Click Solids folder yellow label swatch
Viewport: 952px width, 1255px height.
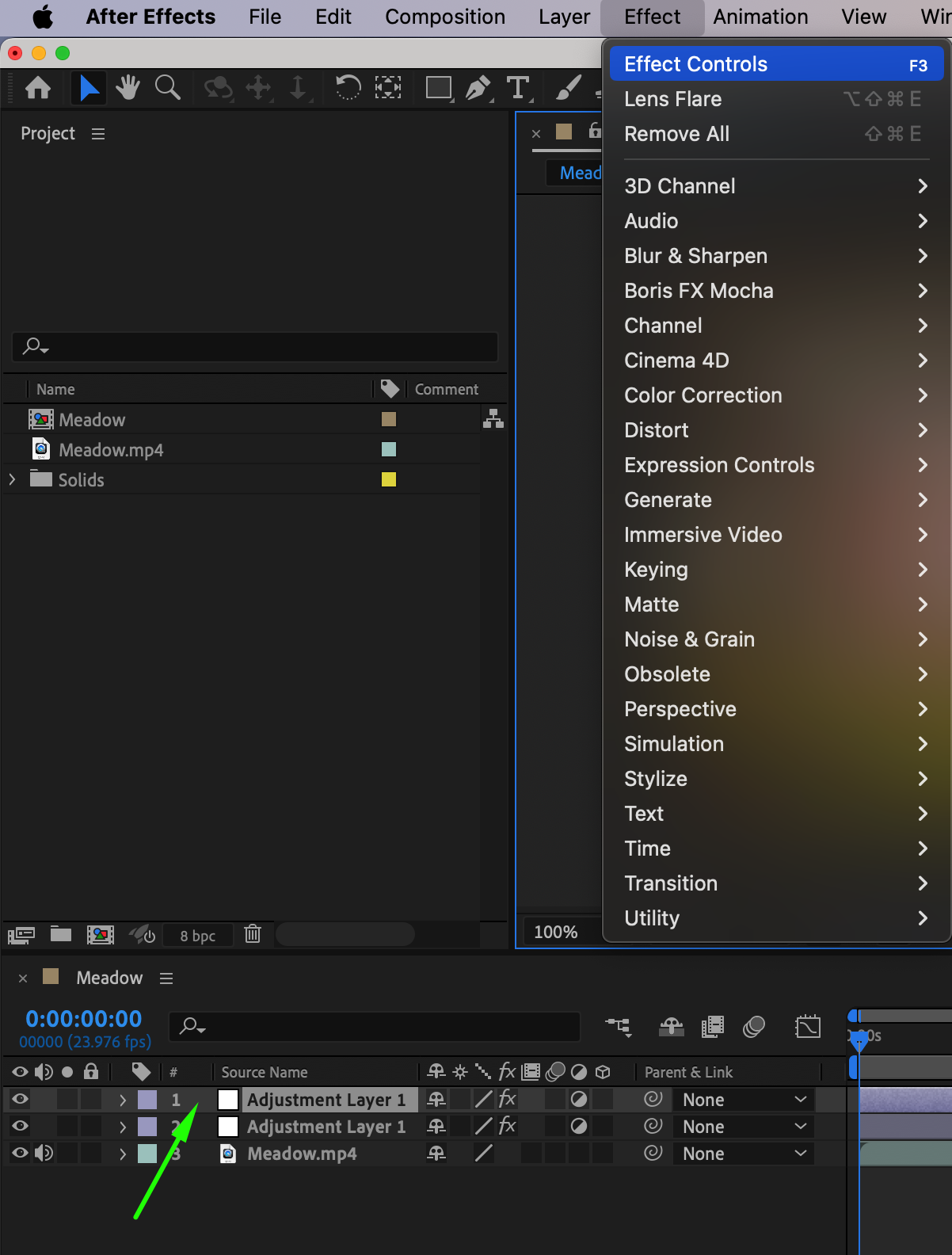389,479
